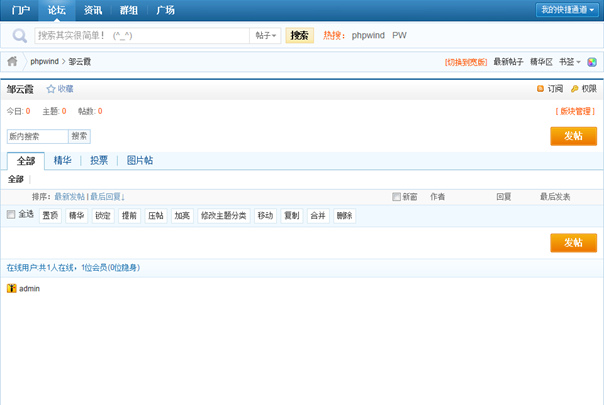Image resolution: width=604 pixels, height=405 pixels.
Task: Click the 权限 link
Action: 589,89
